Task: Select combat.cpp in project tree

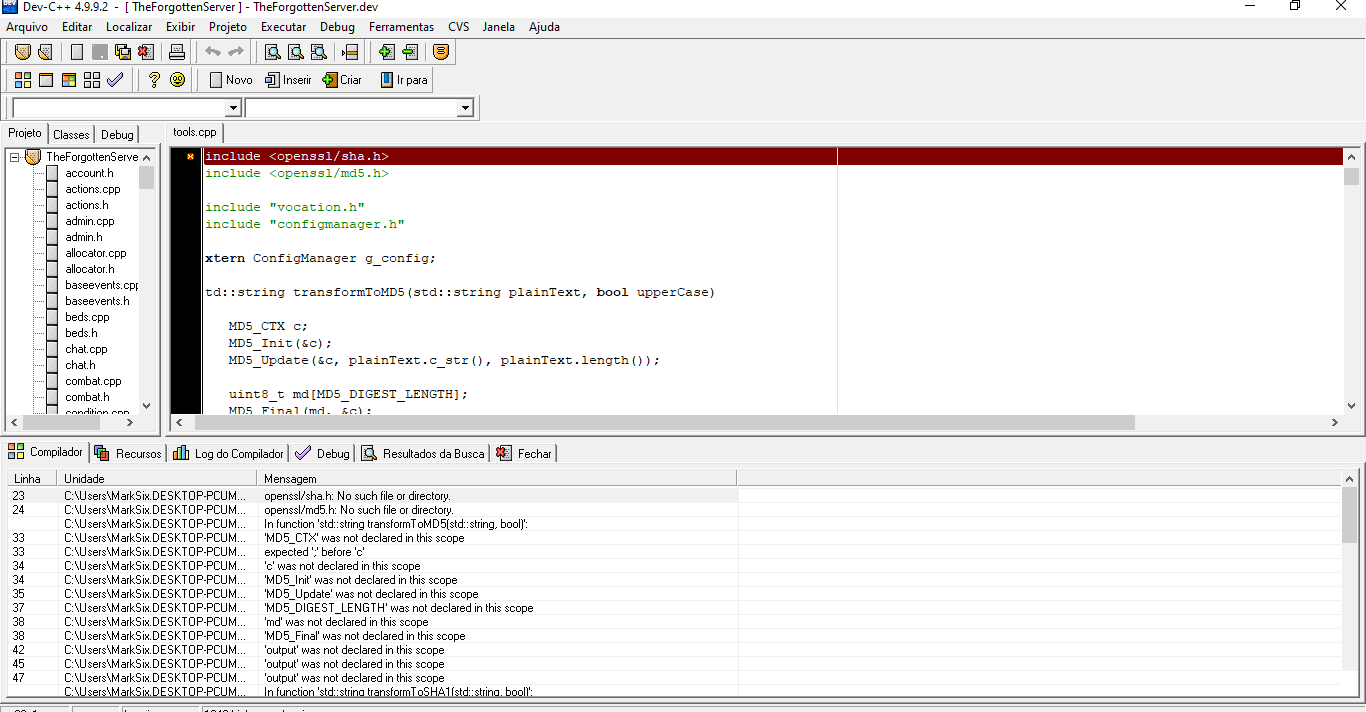Action: [x=93, y=381]
